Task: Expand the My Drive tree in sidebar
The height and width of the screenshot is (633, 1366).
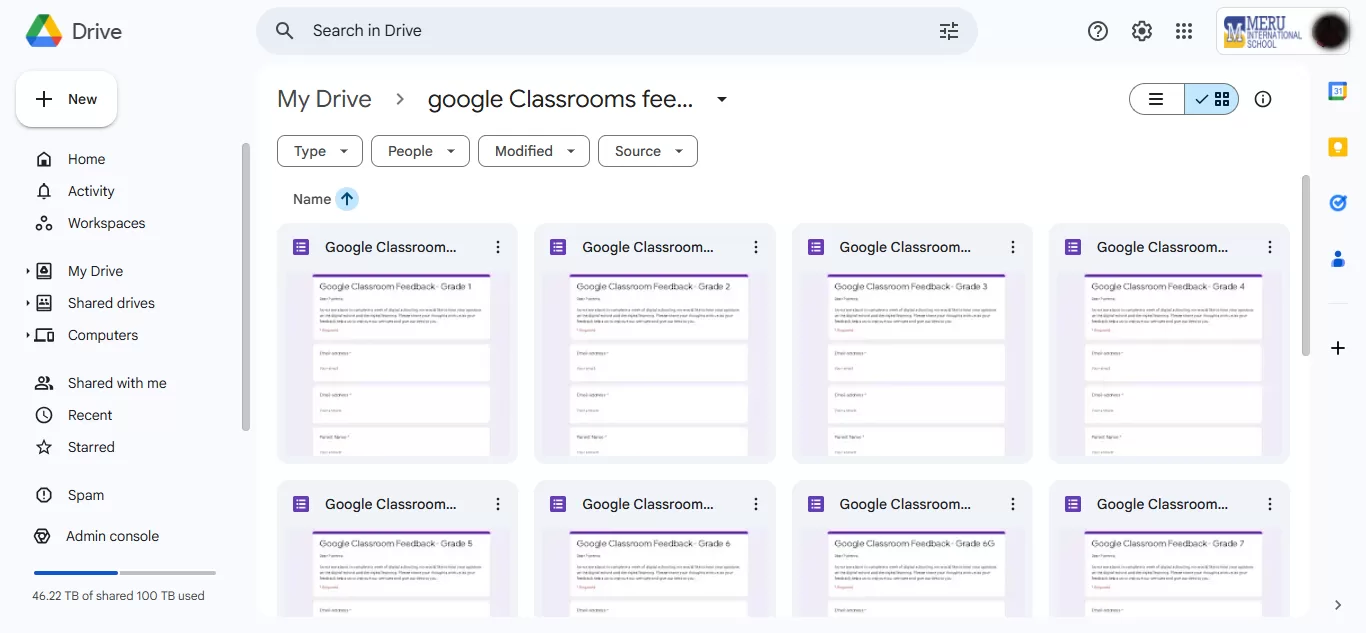Action: 28,271
